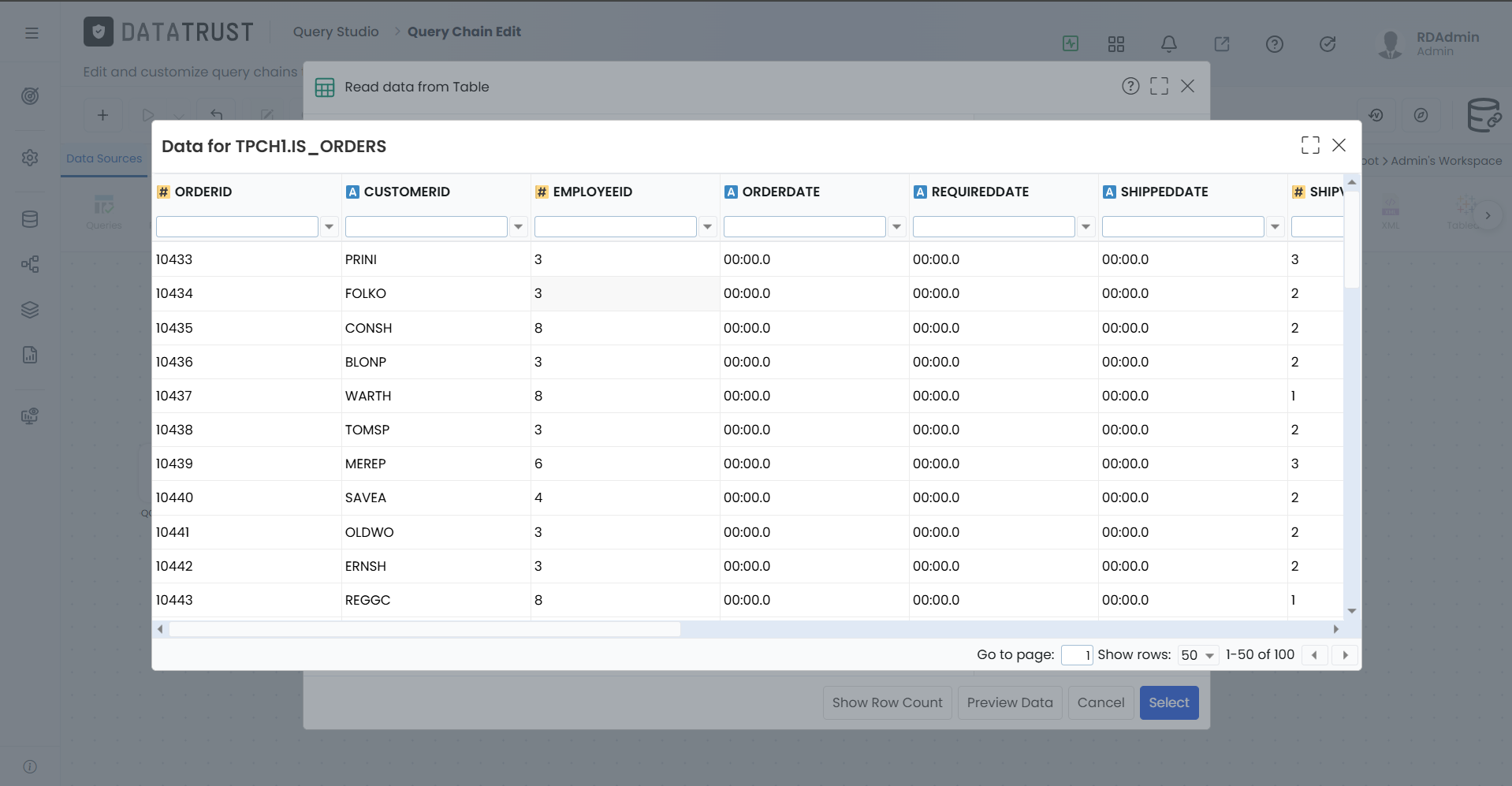Sort by REQUIREDDATE column header
Image resolution: width=1512 pixels, height=786 pixels.
click(980, 192)
